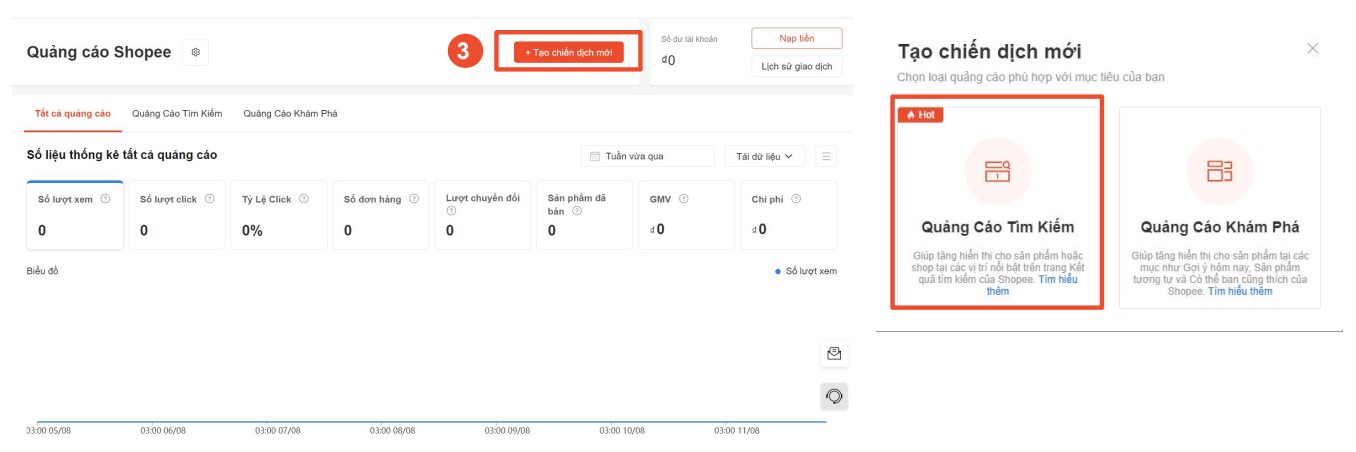Click help icon next to GMV

[683, 199]
